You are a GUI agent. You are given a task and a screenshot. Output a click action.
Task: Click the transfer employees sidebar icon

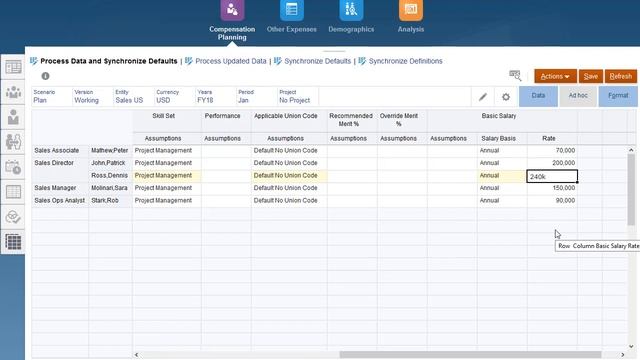pos(13,142)
